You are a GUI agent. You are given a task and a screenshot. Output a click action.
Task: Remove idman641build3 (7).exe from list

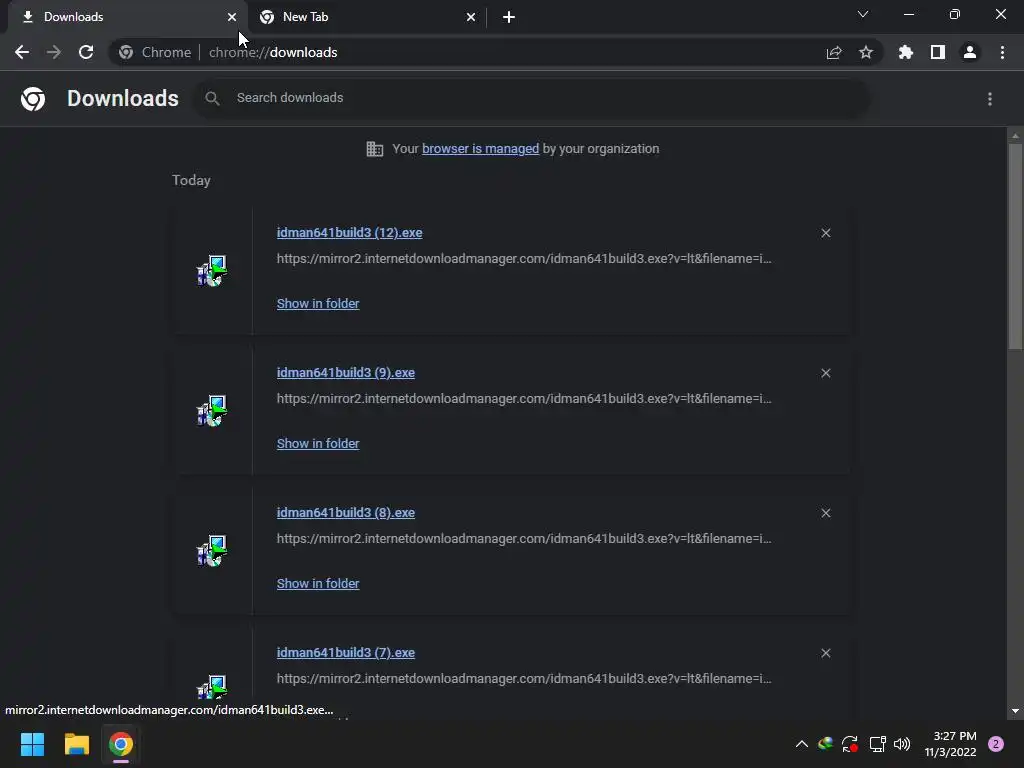pyautogui.click(x=825, y=653)
